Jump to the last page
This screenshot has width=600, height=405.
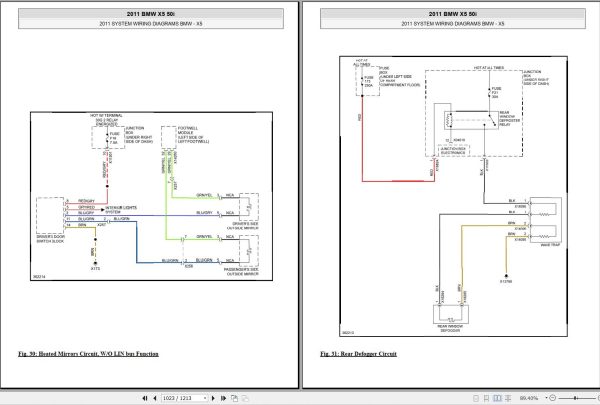223,398
